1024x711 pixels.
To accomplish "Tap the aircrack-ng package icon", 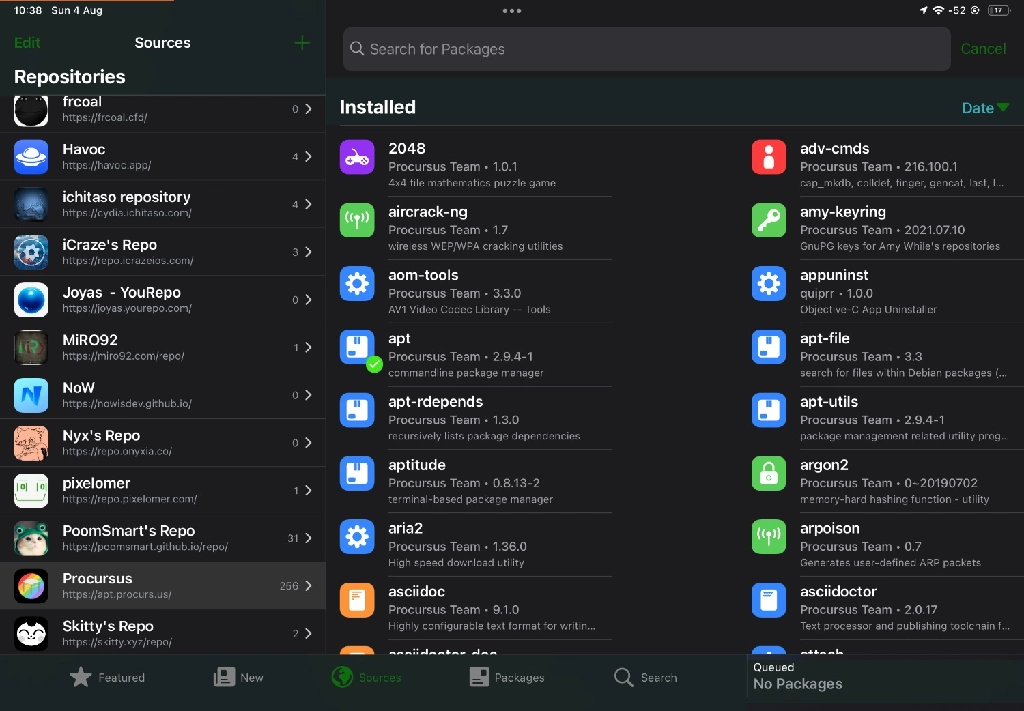I will 357,221.
